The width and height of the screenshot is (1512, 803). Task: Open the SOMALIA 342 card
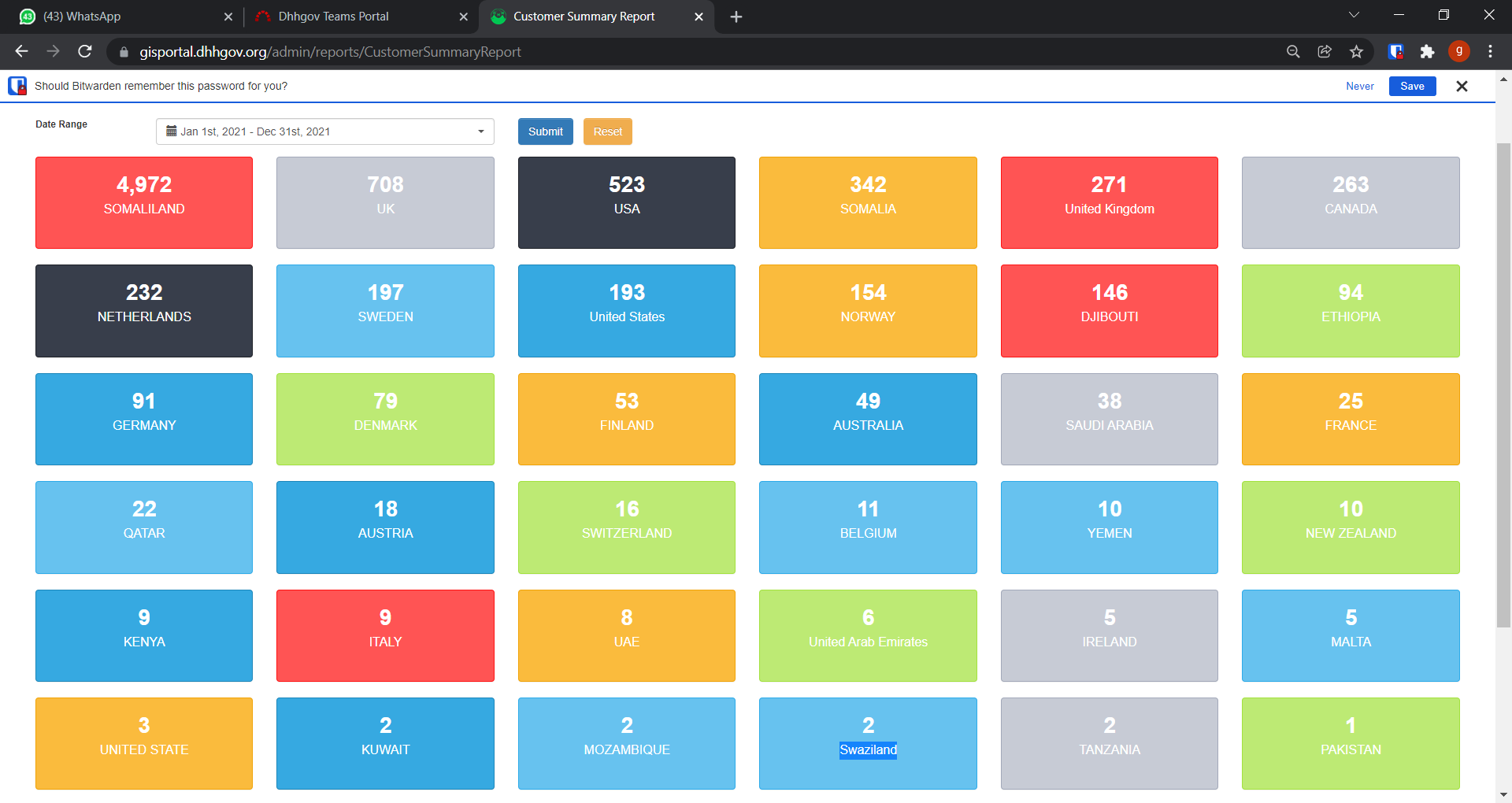868,202
